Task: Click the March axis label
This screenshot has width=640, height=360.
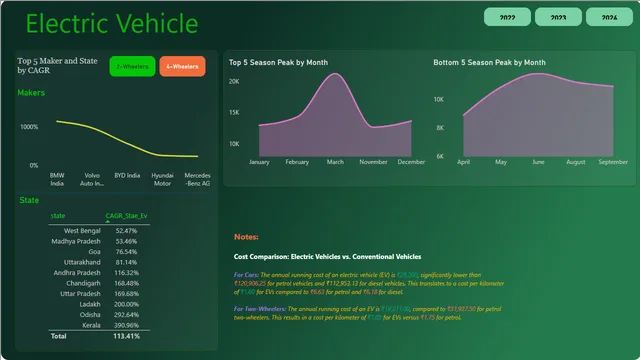Action: (x=335, y=162)
